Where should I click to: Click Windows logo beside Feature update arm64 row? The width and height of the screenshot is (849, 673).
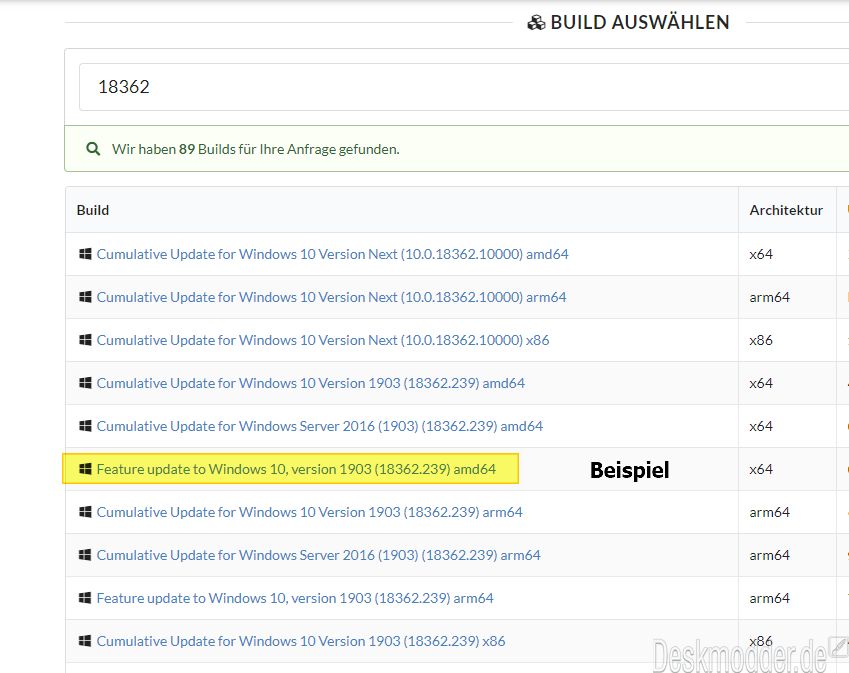click(x=85, y=598)
